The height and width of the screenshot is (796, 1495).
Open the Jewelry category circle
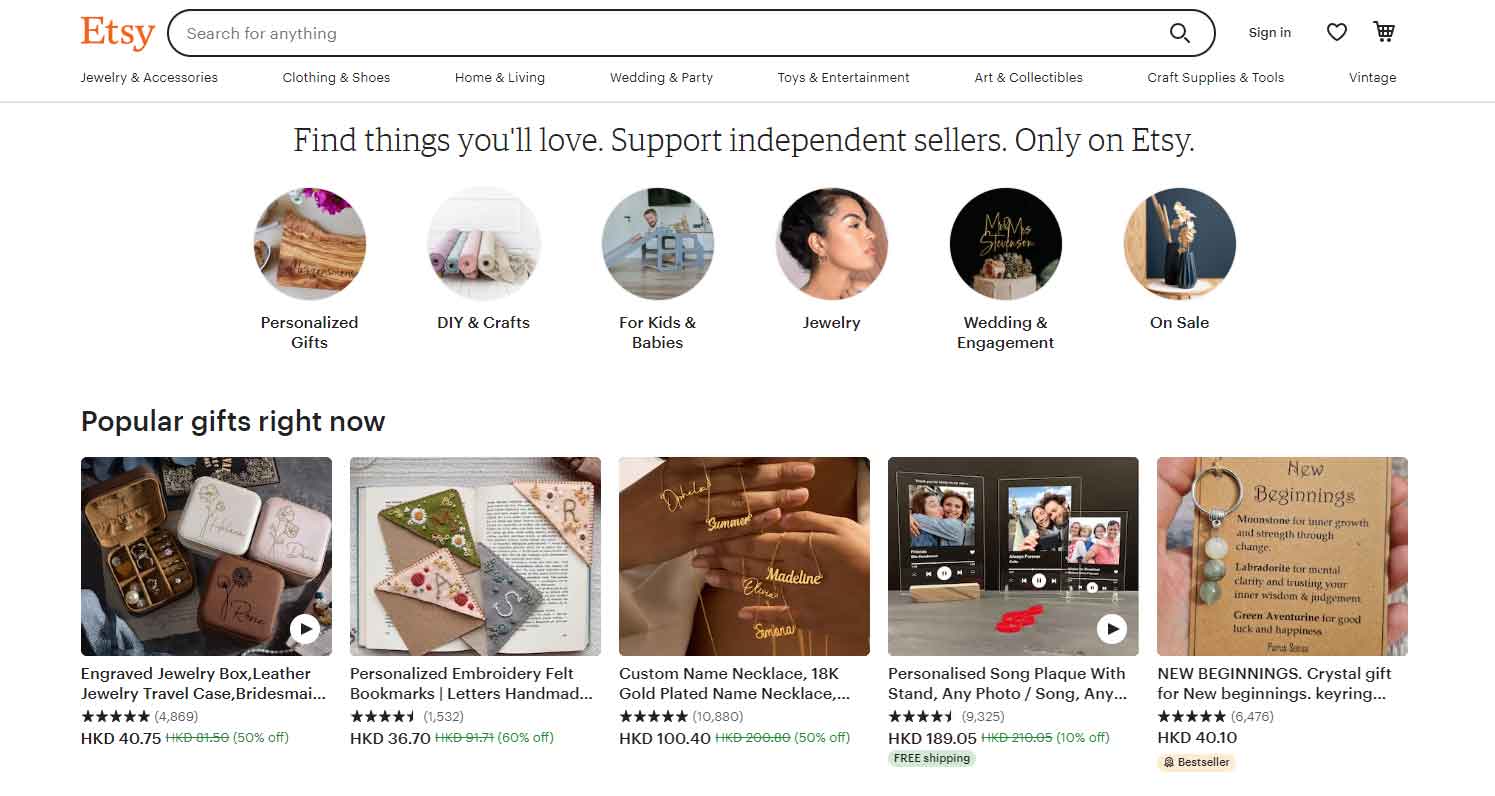point(832,245)
